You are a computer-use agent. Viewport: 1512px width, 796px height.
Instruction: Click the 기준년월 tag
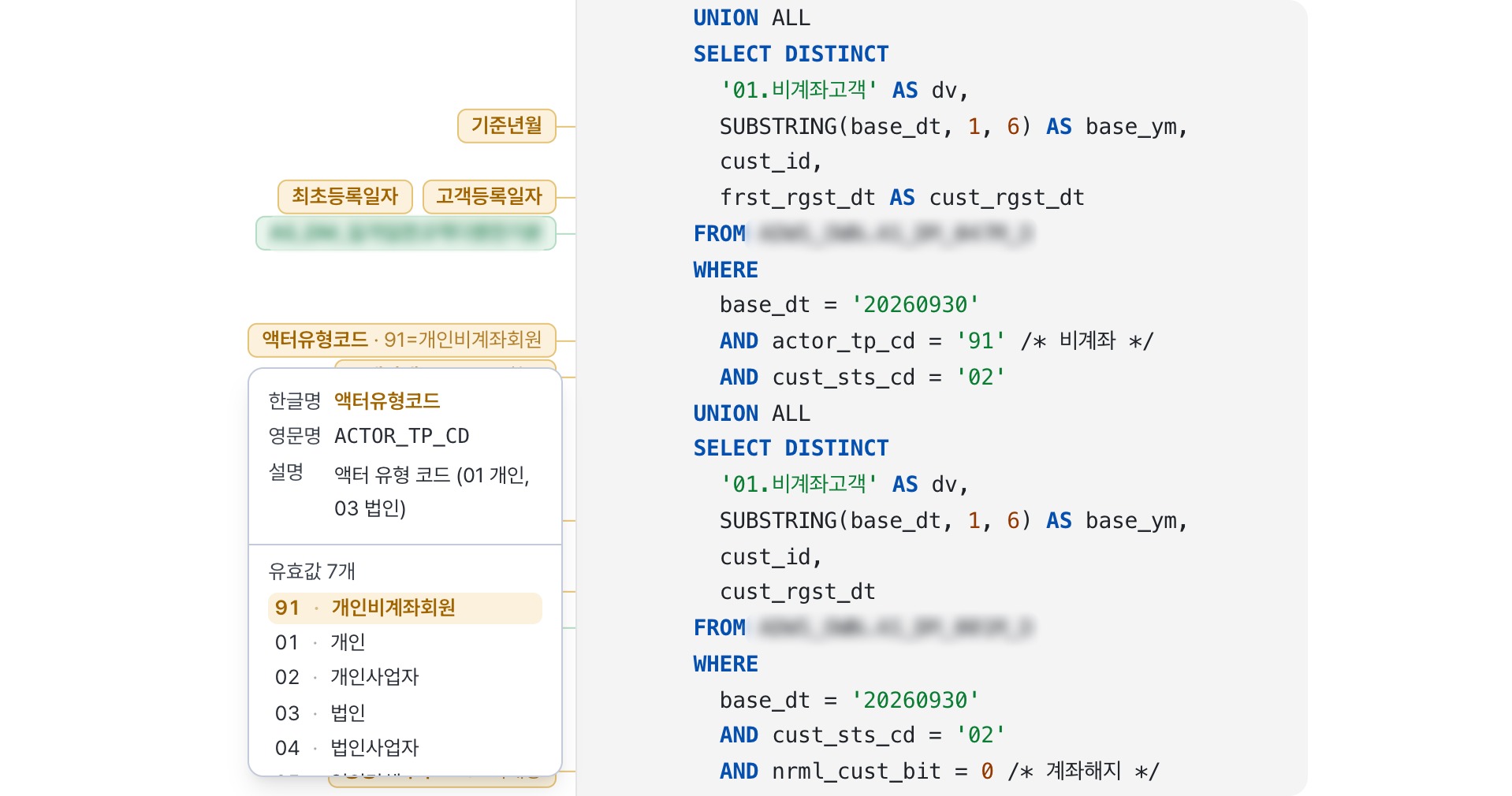coord(507,126)
